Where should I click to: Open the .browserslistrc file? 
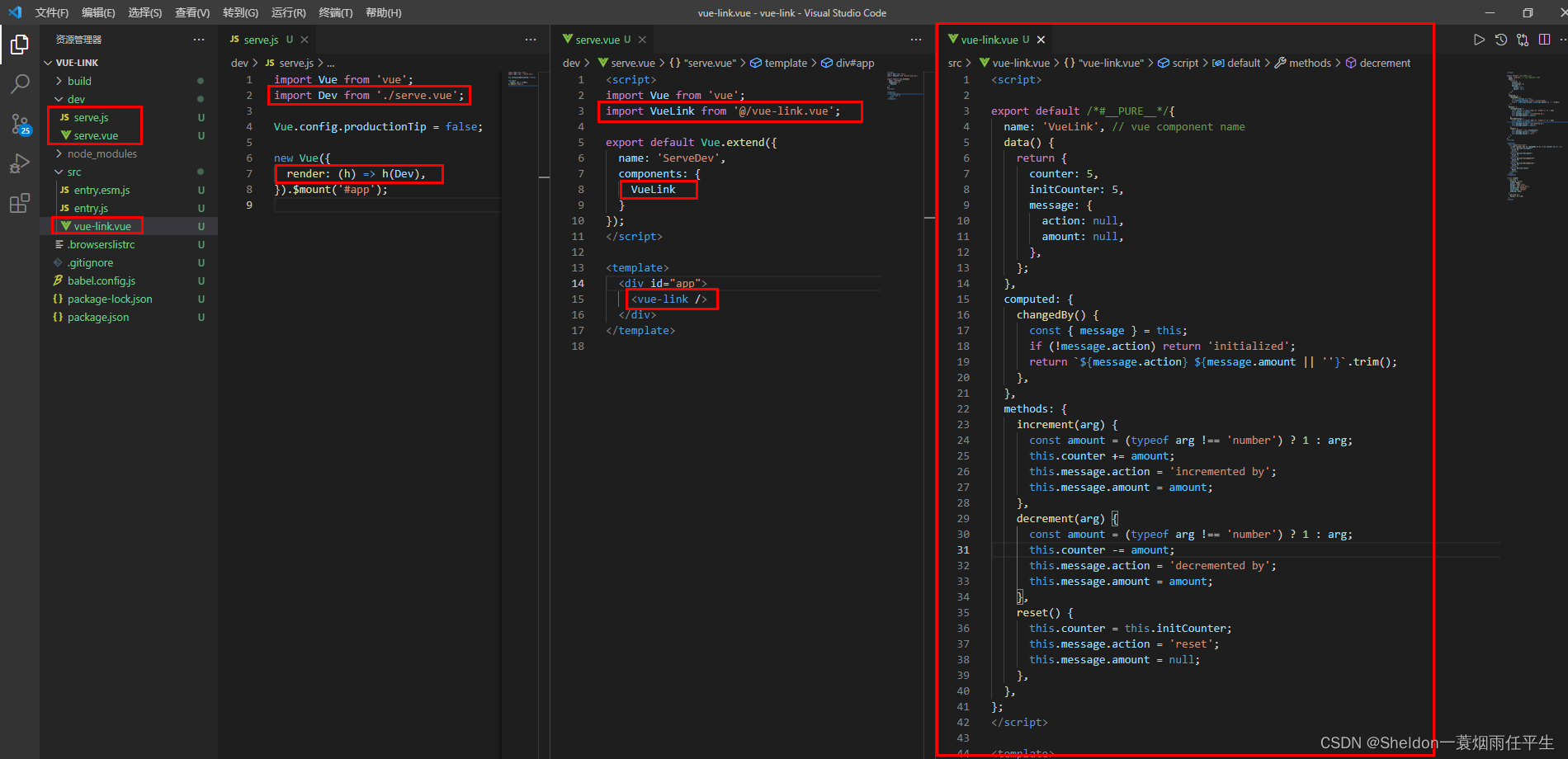(x=129, y=244)
